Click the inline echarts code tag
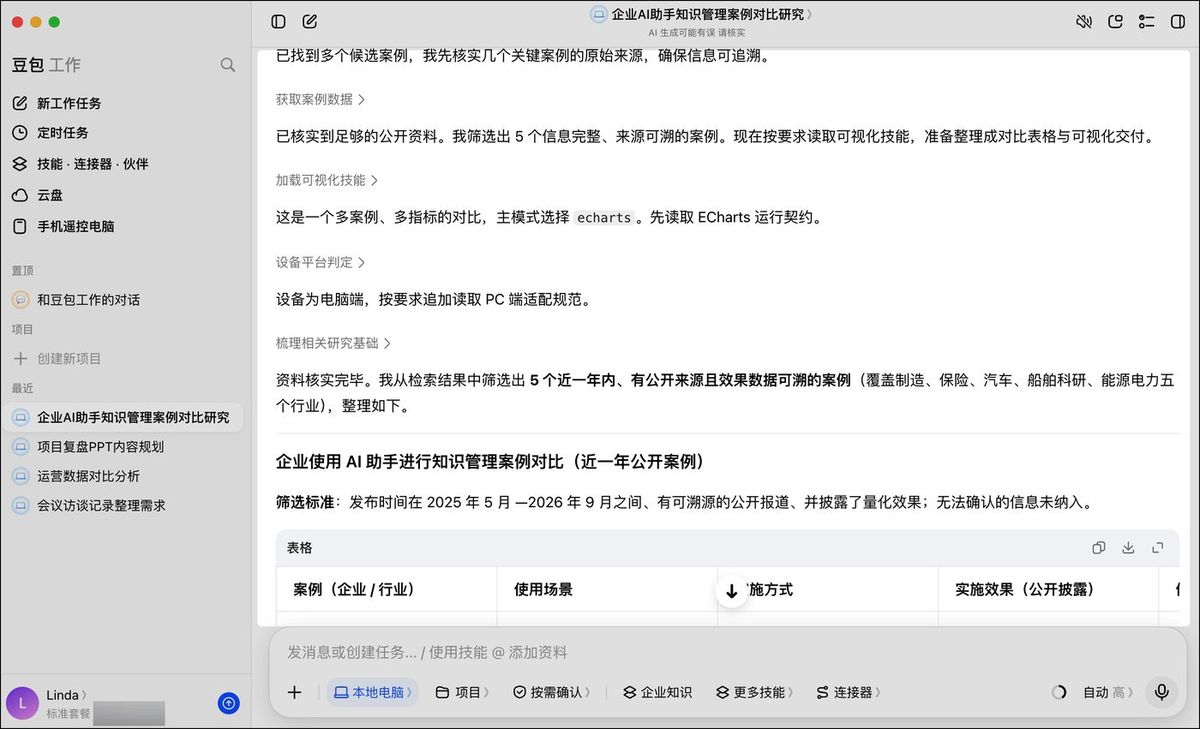The width and height of the screenshot is (1200, 729). 604,217
